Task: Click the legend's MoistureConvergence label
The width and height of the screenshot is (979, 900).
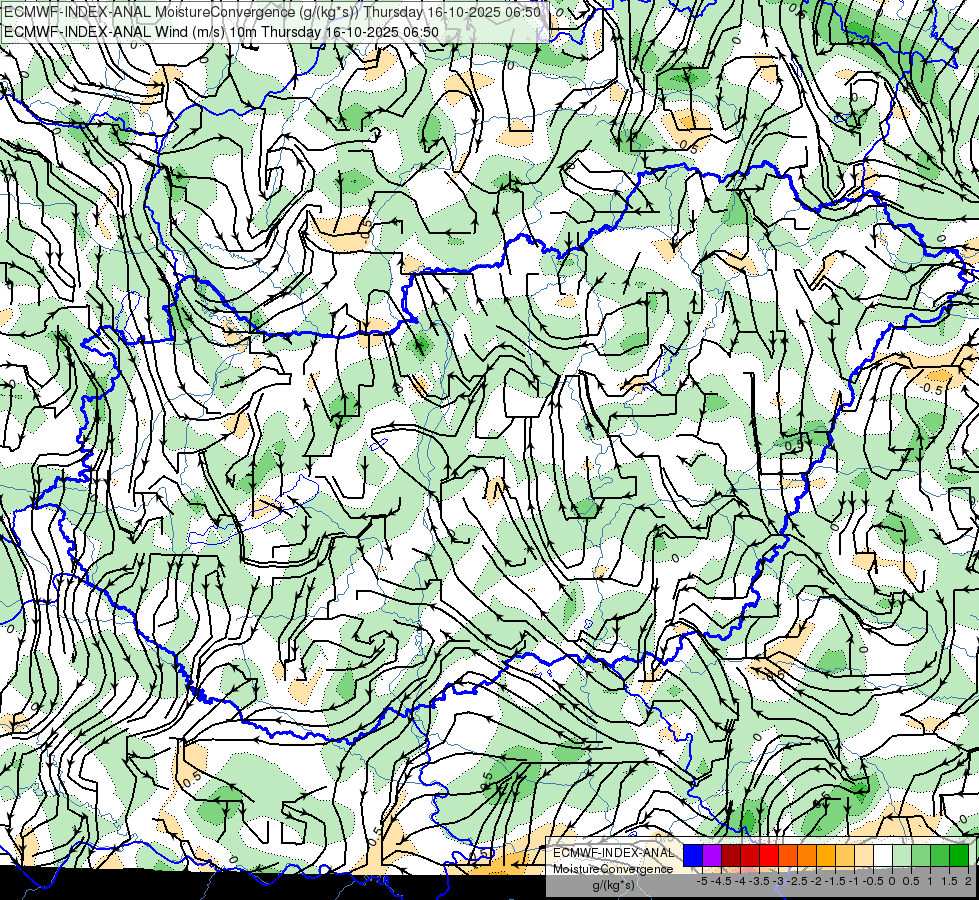Action: [x=613, y=869]
